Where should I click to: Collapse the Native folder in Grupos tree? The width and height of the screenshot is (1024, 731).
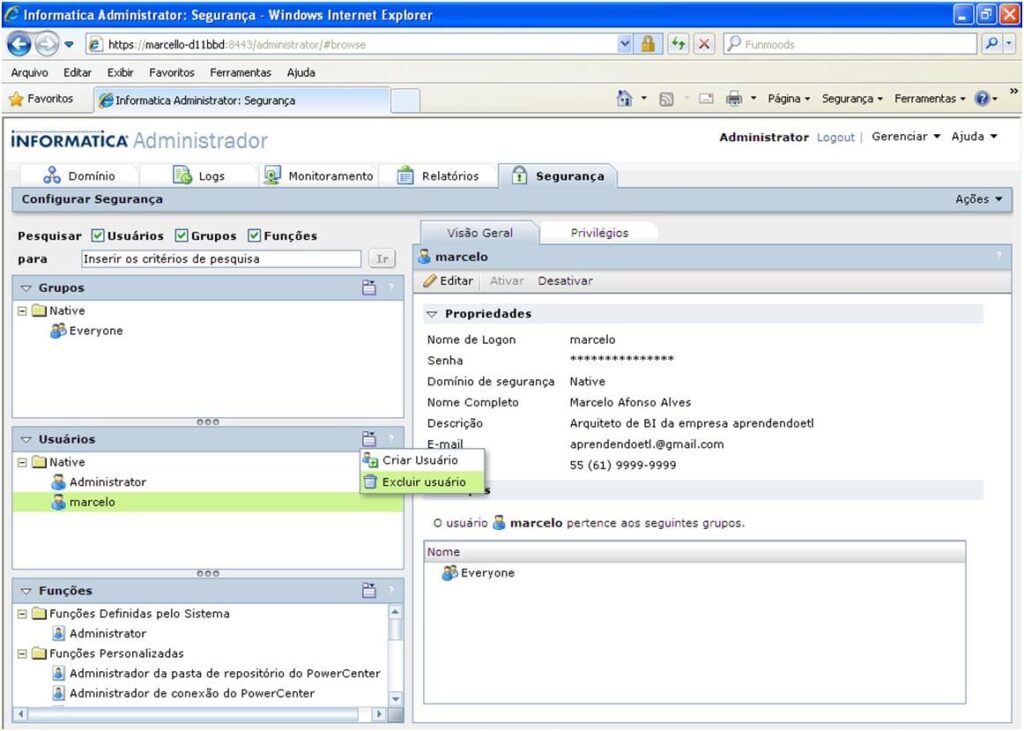(22, 311)
